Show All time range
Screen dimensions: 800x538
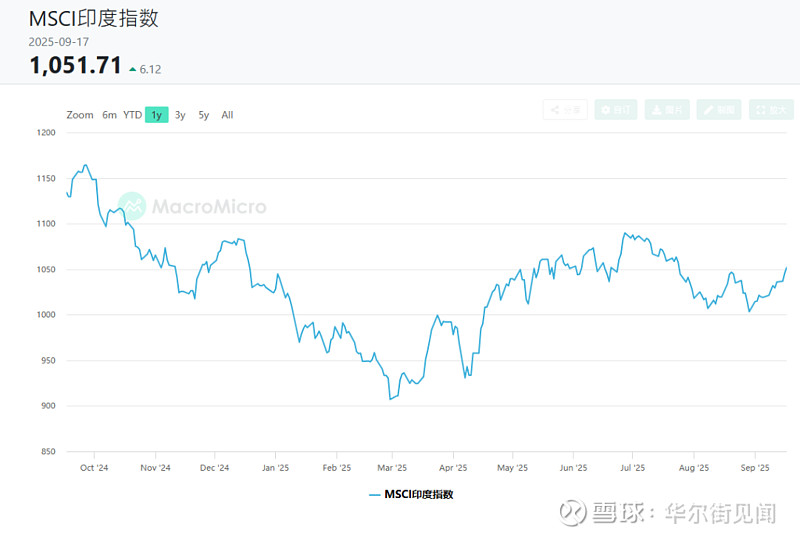click(227, 115)
